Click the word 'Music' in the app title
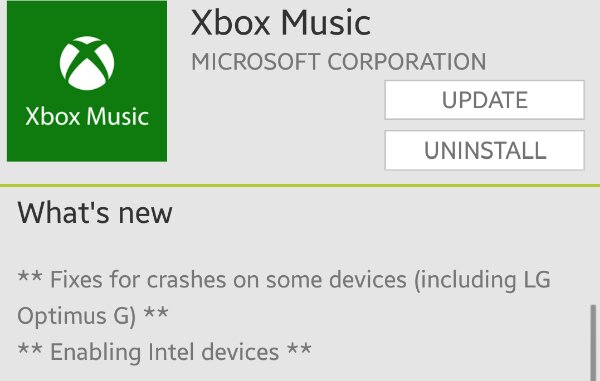 coord(326,23)
